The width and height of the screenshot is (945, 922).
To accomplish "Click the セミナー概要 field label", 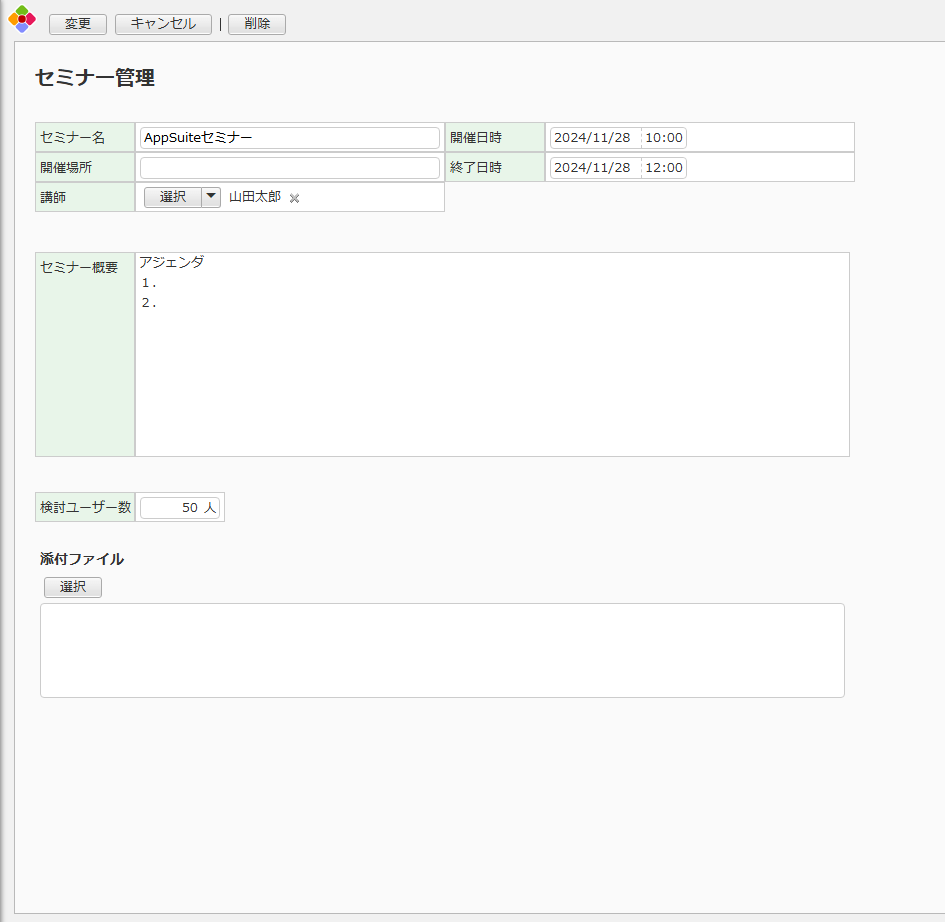I will (79, 267).
